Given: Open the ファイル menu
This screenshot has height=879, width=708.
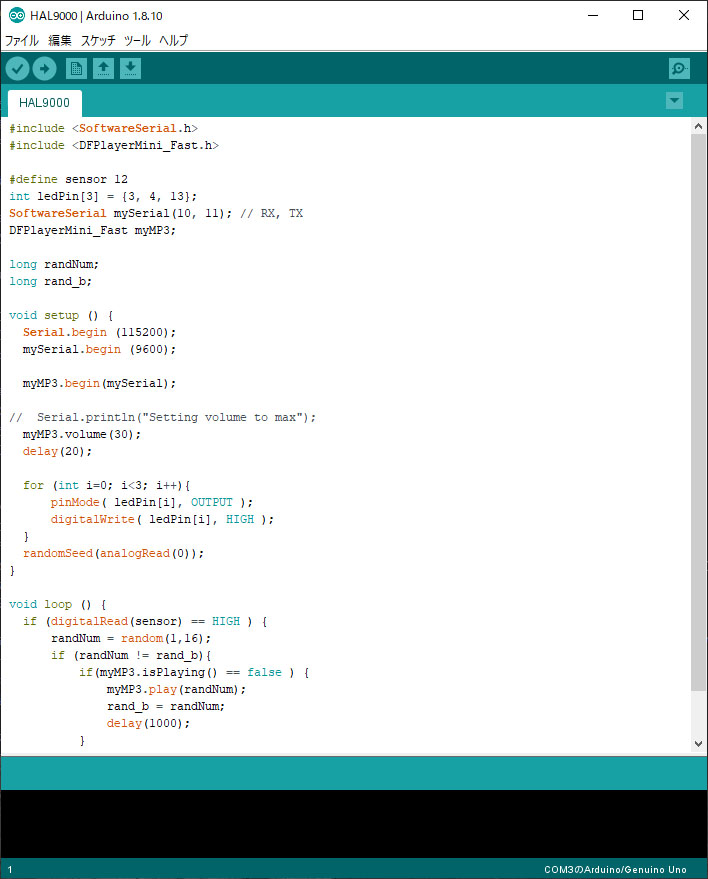Looking at the screenshot, I should click(x=21, y=41).
